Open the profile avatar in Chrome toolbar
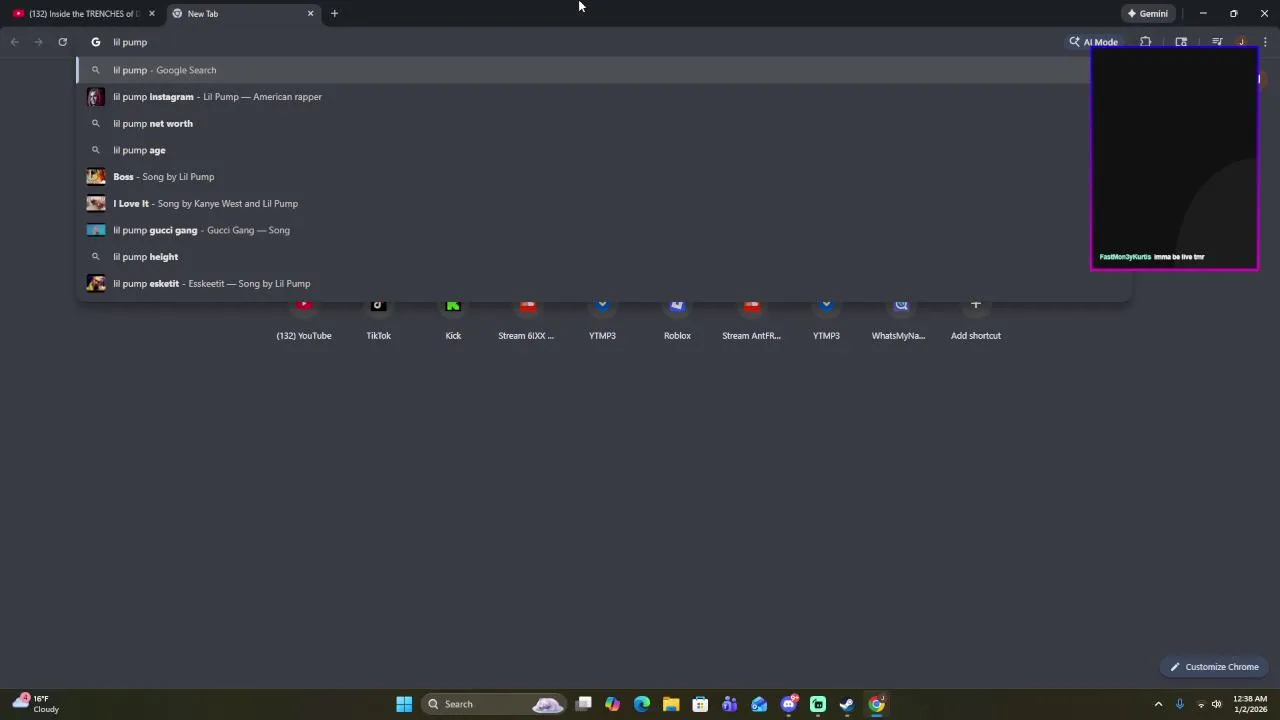1280x720 pixels. (1241, 42)
